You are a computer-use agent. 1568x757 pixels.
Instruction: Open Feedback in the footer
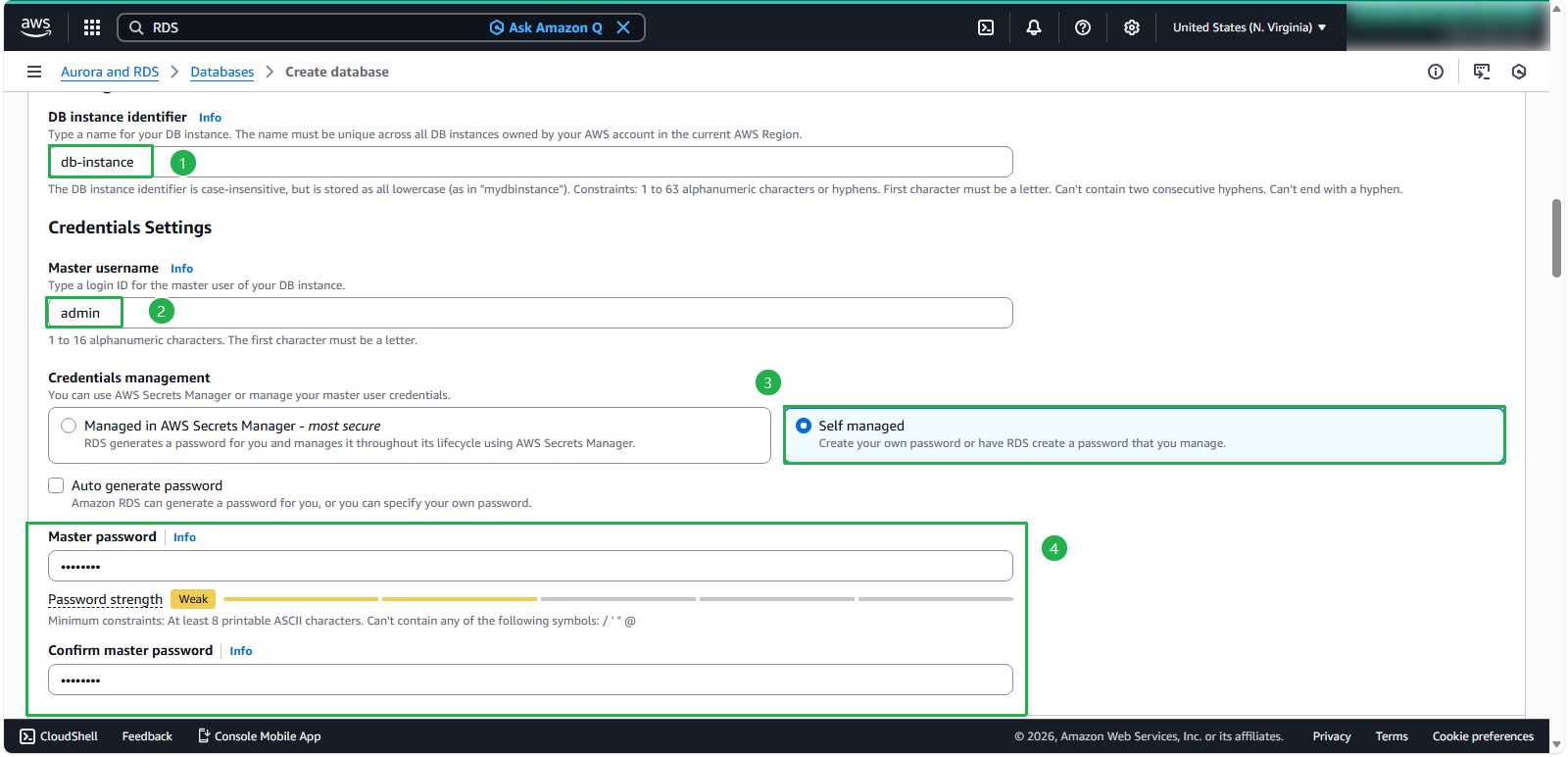(x=147, y=736)
